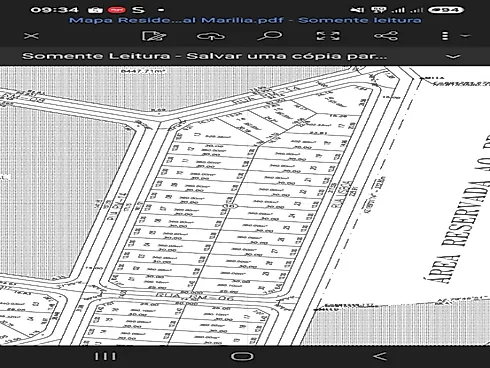Tap the Android back button
The height and width of the screenshot is (368, 490).
pos(380,356)
